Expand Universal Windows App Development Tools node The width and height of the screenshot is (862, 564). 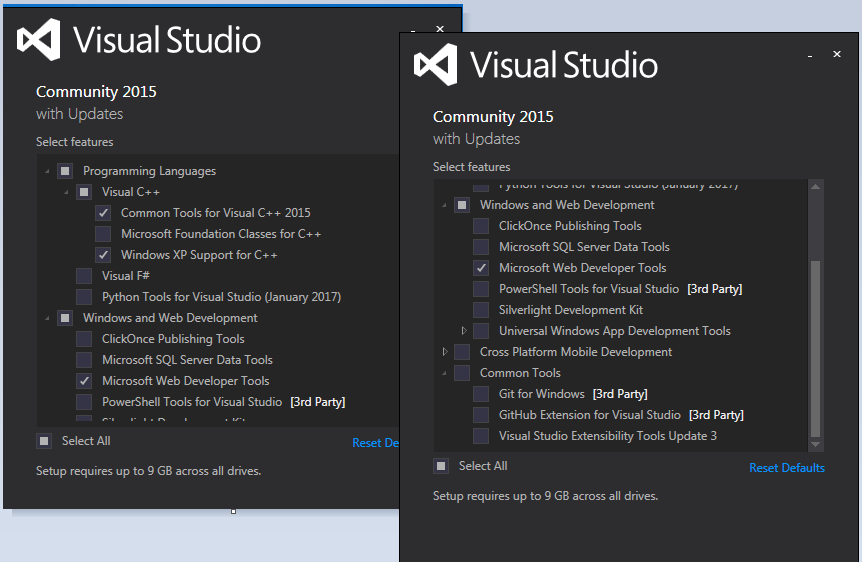click(x=463, y=331)
